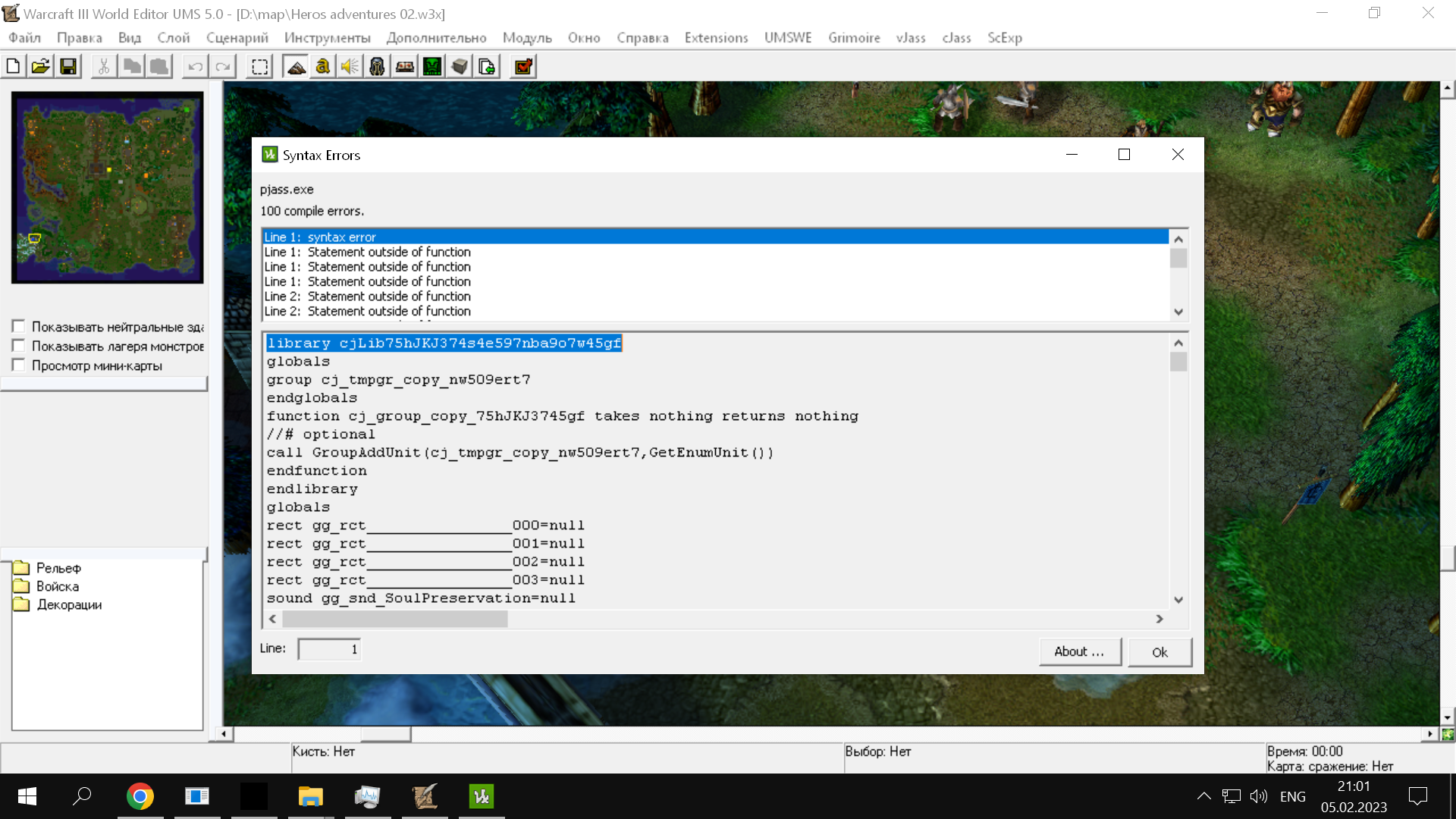Click the Line number input field

[329, 649]
